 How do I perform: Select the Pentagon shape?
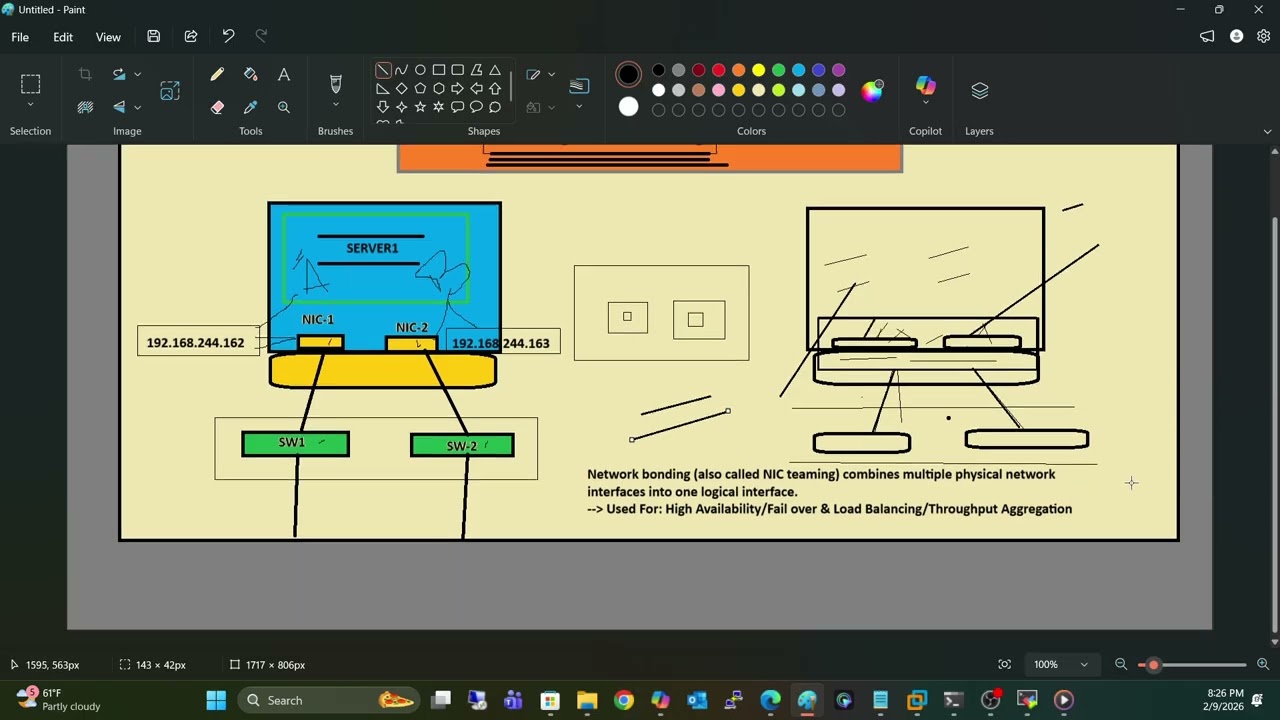[420, 88]
